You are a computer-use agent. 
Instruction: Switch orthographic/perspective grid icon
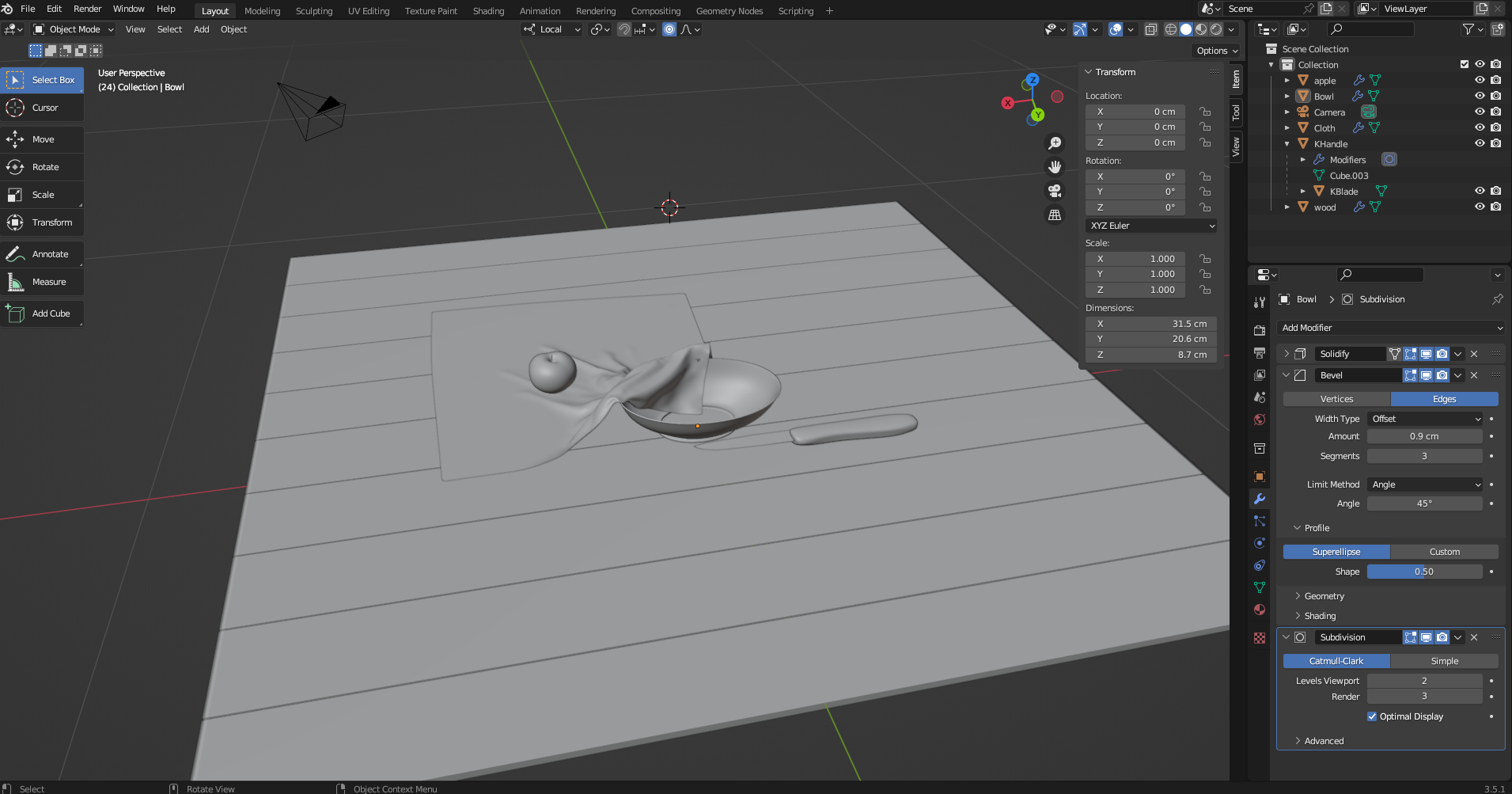coord(1055,215)
